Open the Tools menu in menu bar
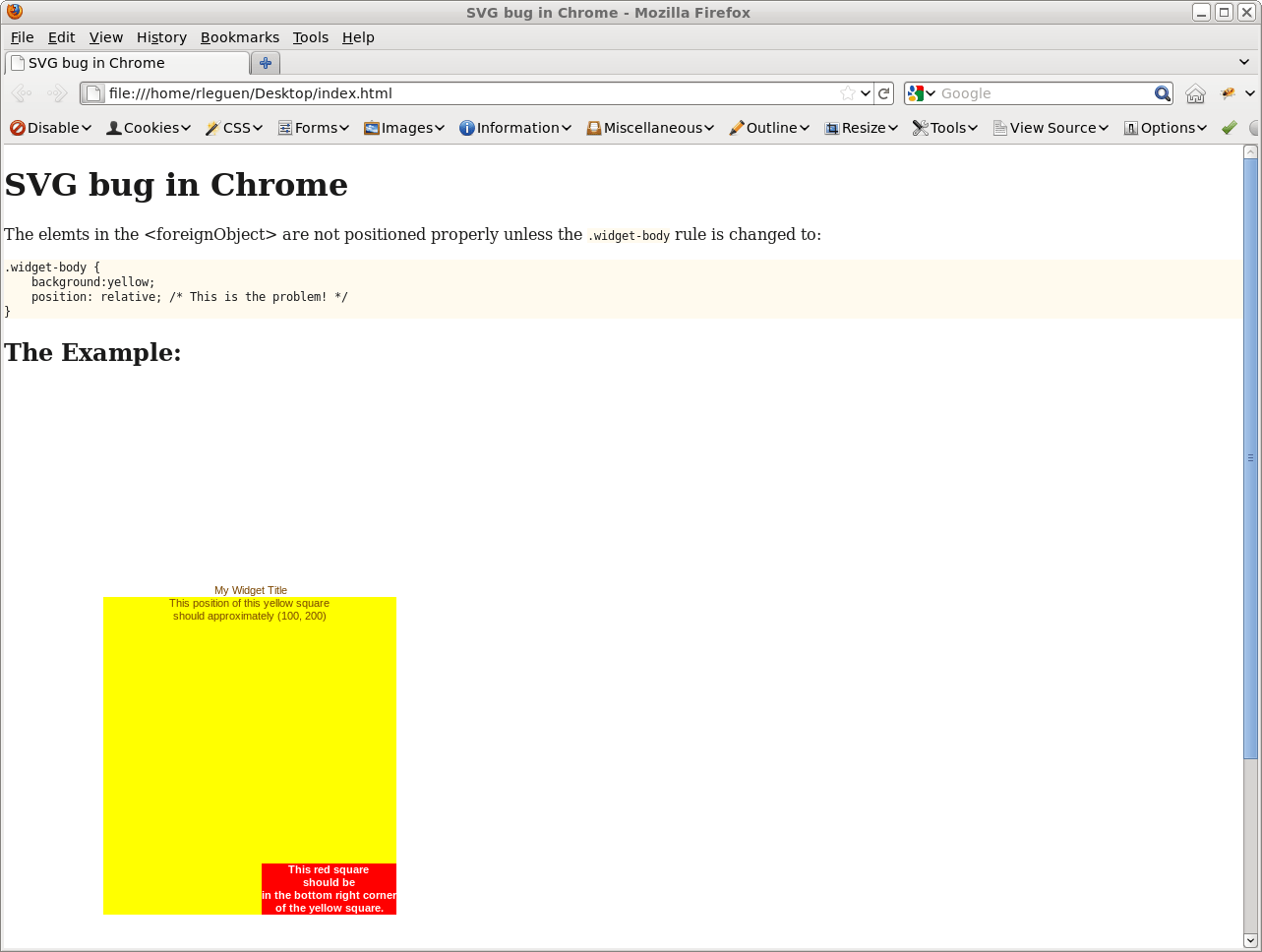The height and width of the screenshot is (952, 1262). pyautogui.click(x=311, y=37)
